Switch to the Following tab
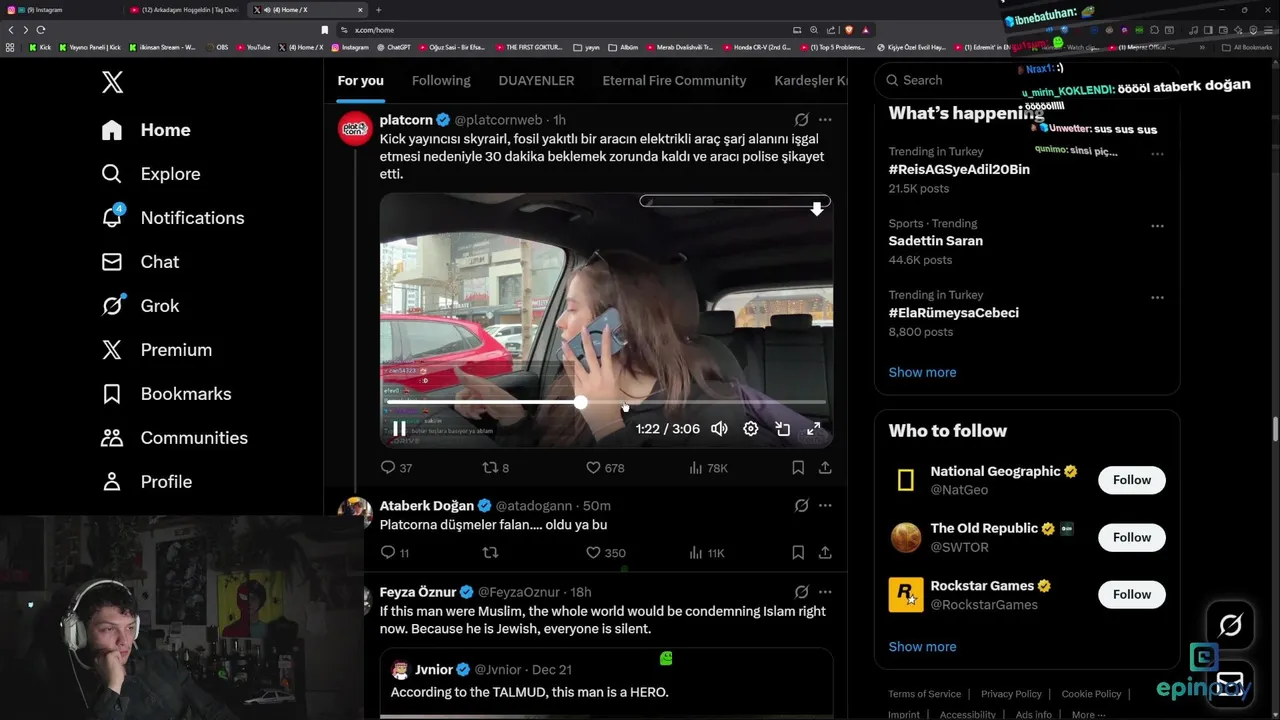Screen dimensions: 1280x720 point(441,80)
